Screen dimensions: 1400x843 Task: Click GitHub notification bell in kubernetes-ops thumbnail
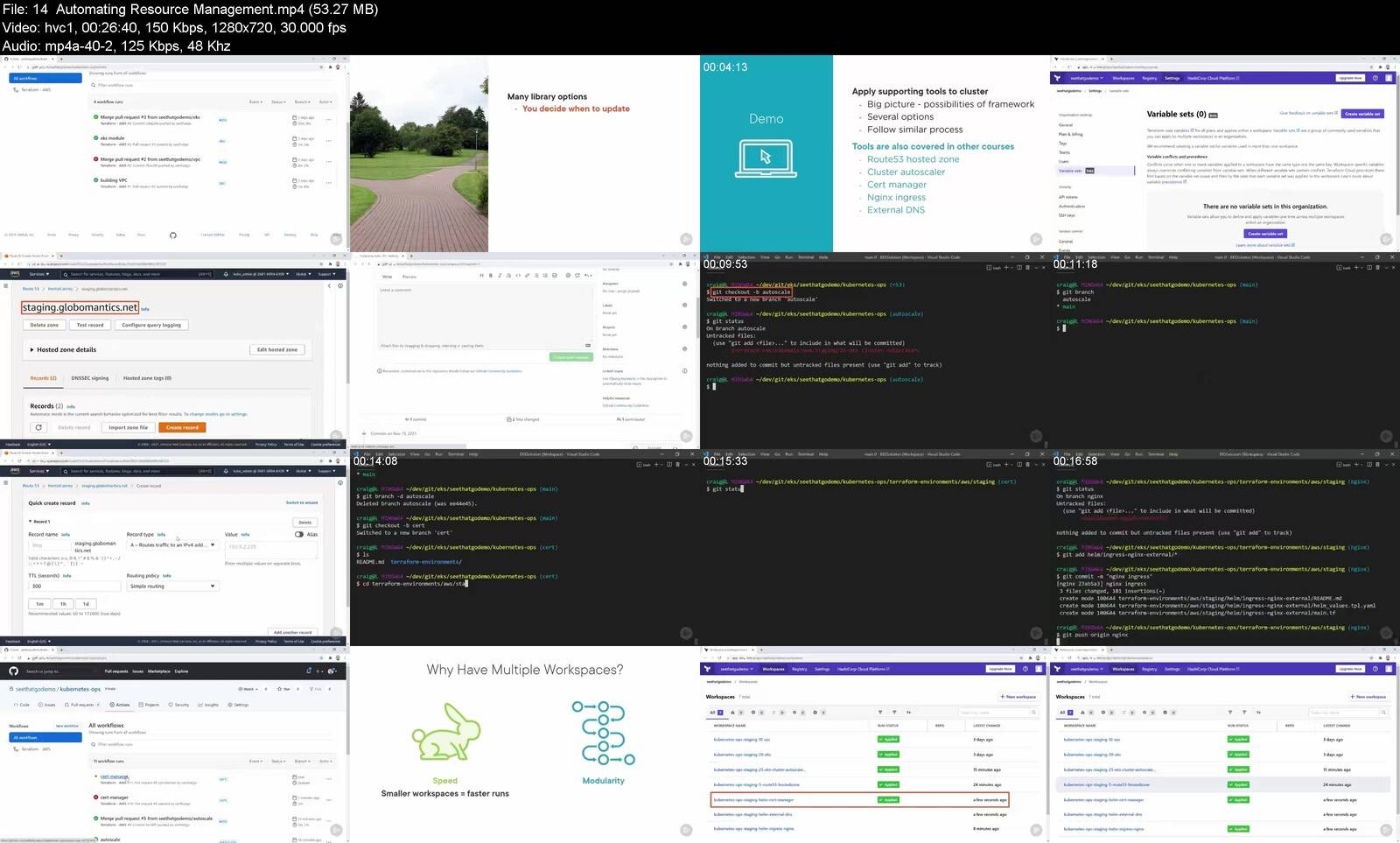(308, 671)
